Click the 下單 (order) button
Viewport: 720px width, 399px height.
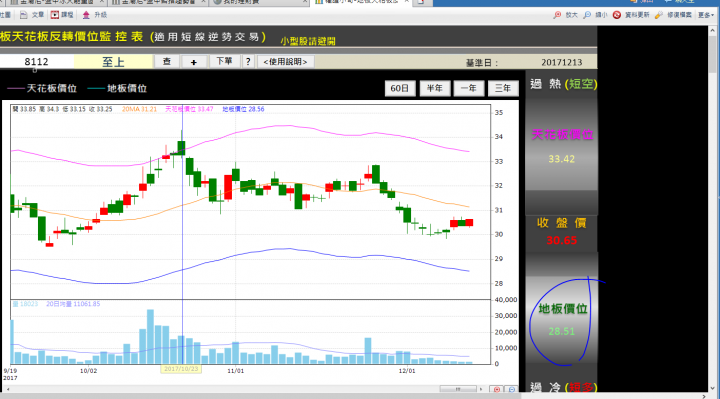pos(224,61)
